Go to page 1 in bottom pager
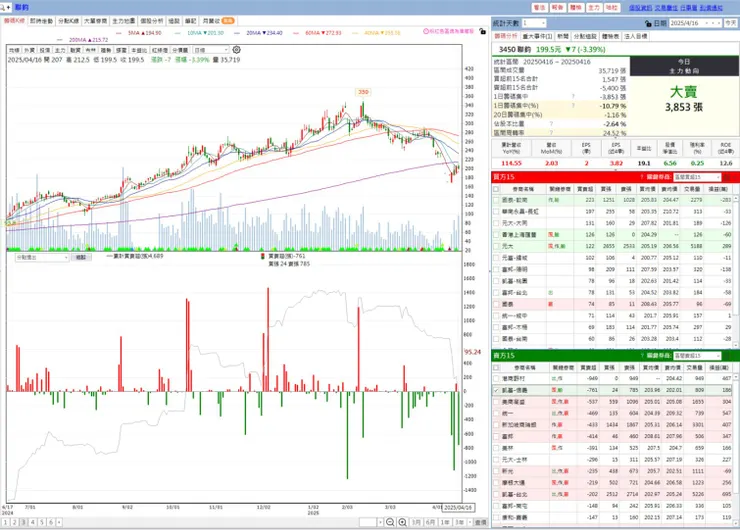The height and width of the screenshot is (530, 740). (5, 522)
